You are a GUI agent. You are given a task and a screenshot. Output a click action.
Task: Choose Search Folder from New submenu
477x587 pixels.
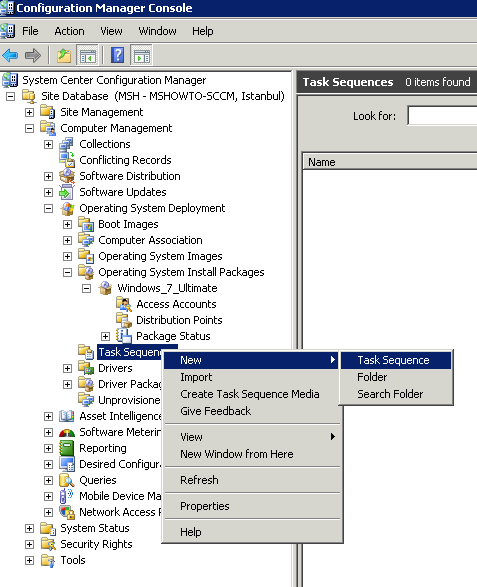(x=396, y=394)
